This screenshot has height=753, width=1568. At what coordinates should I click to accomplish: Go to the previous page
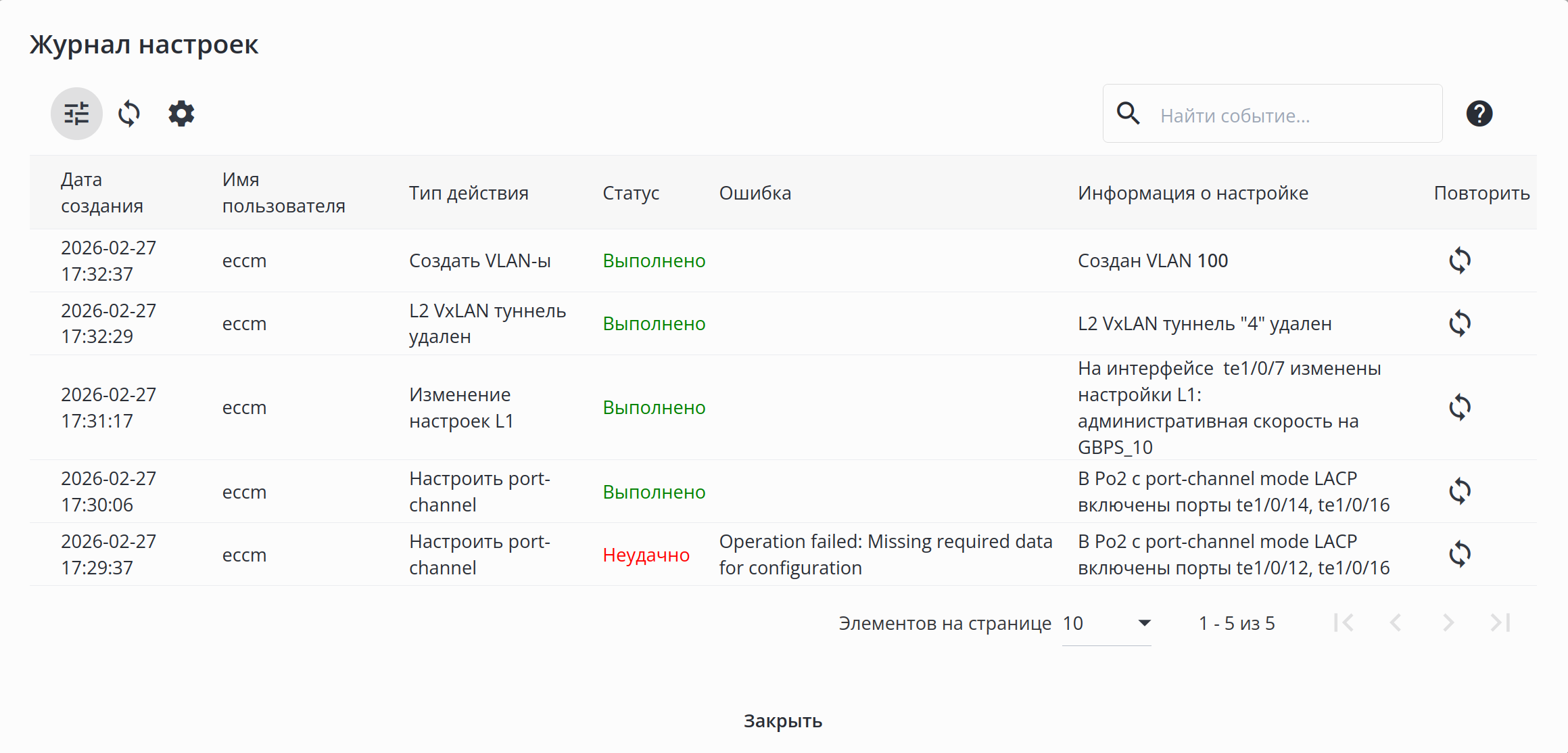pos(1396,623)
